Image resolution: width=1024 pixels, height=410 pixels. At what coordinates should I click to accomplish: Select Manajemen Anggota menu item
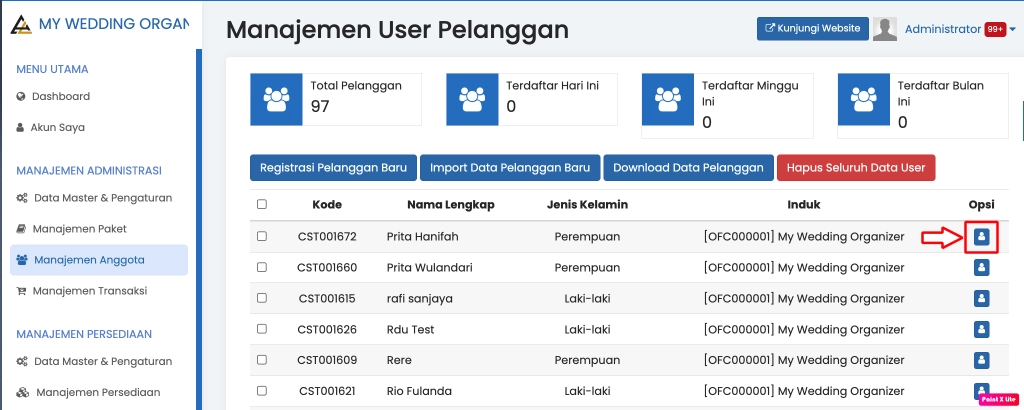[x=99, y=260]
